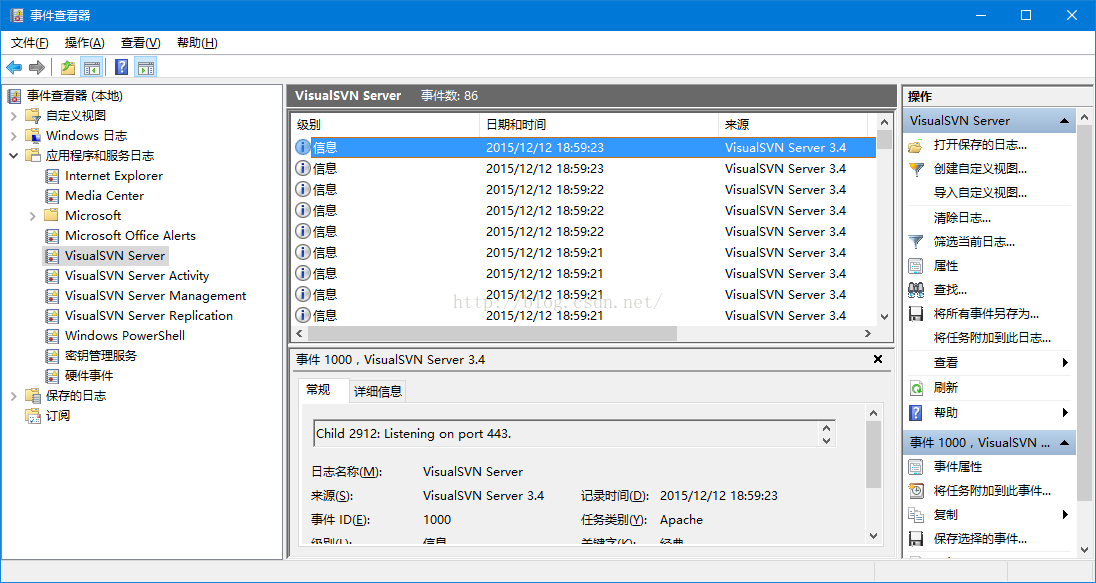Collapse the 事件 1000 actions section
1096x583 pixels.
click(1065, 442)
